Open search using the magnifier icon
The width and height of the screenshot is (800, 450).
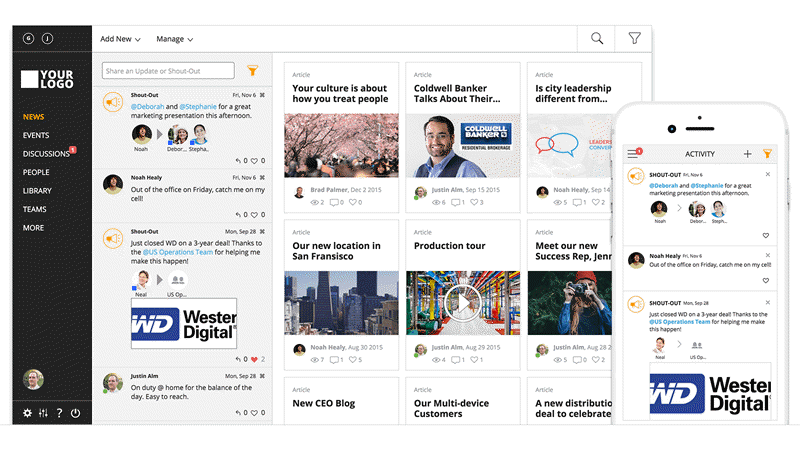click(597, 39)
